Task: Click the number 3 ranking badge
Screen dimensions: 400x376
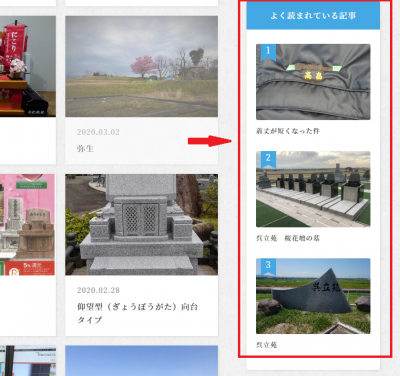Action: tap(268, 266)
